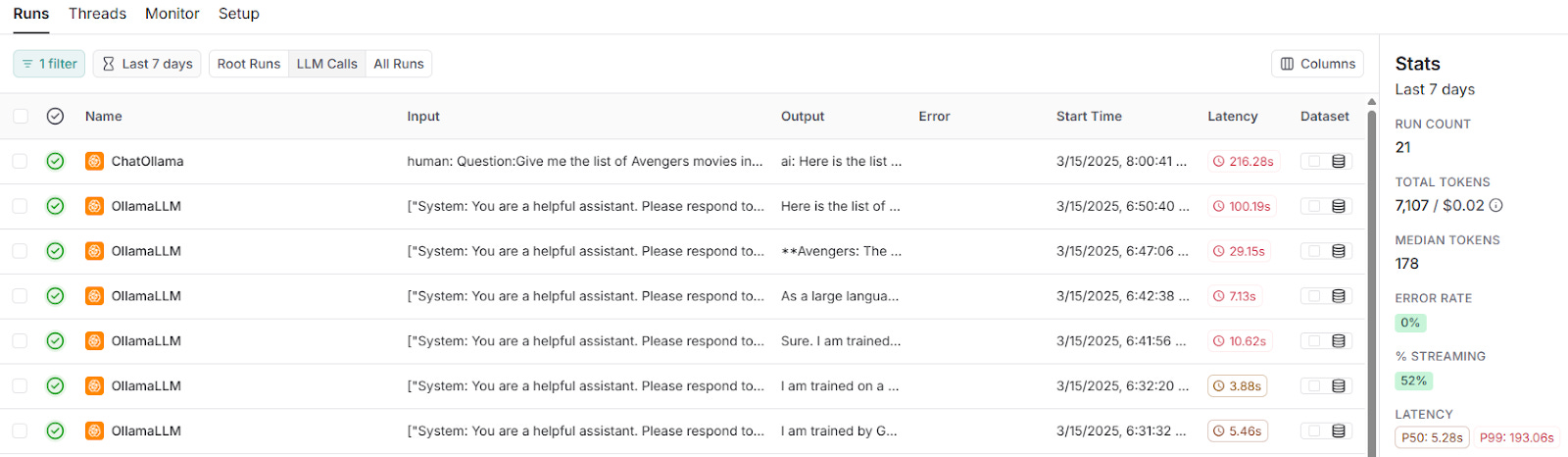The image size is (1568, 457).
Task: Click orange LLM icon of 6:41:56 OllamaLLM run
Action: (94, 341)
